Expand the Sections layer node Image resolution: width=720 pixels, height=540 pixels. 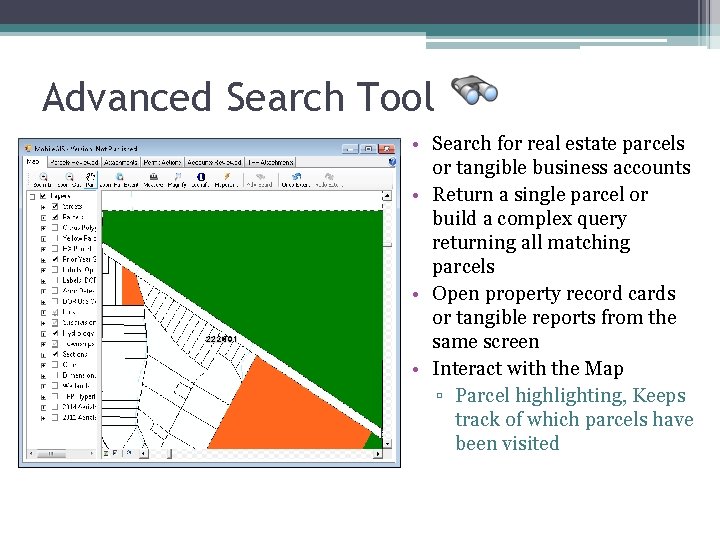[43, 354]
